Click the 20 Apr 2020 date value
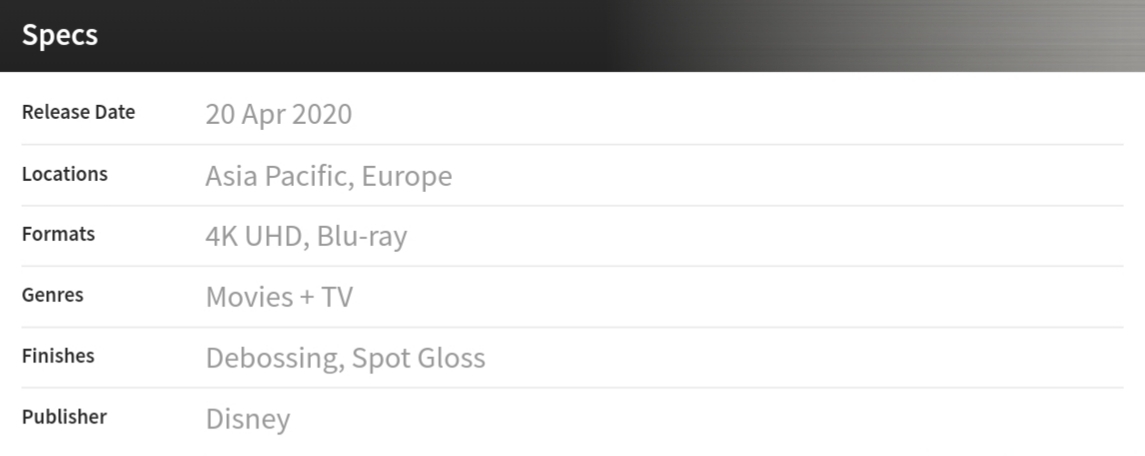This screenshot has height=456, width=1145. pos(278,114)
